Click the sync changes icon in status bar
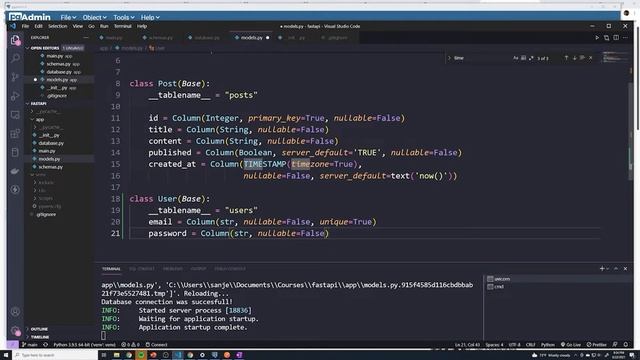 coord(45,344)
